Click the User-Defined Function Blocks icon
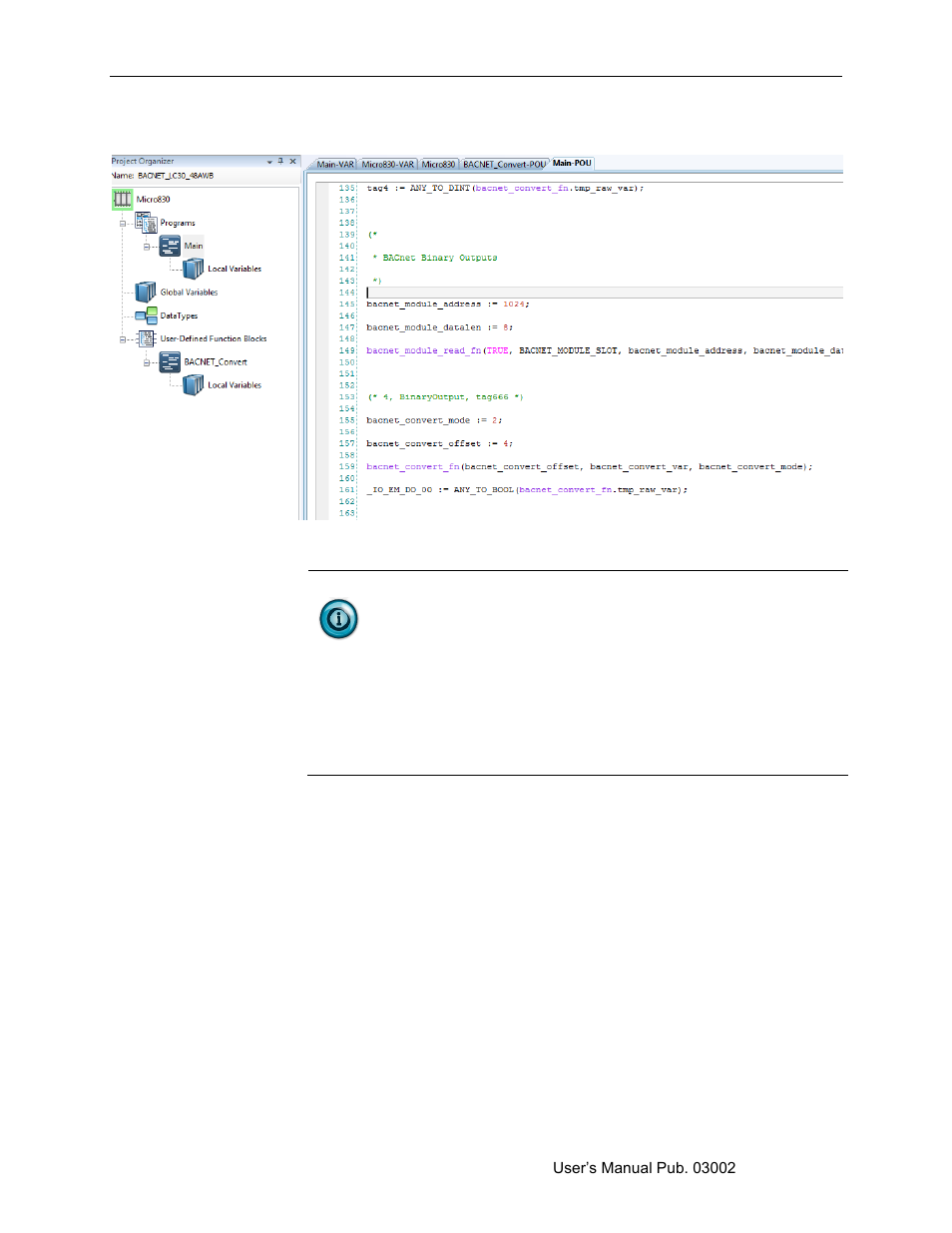The height and width of the screenshot is (1233, 952). tap(147, 338)
